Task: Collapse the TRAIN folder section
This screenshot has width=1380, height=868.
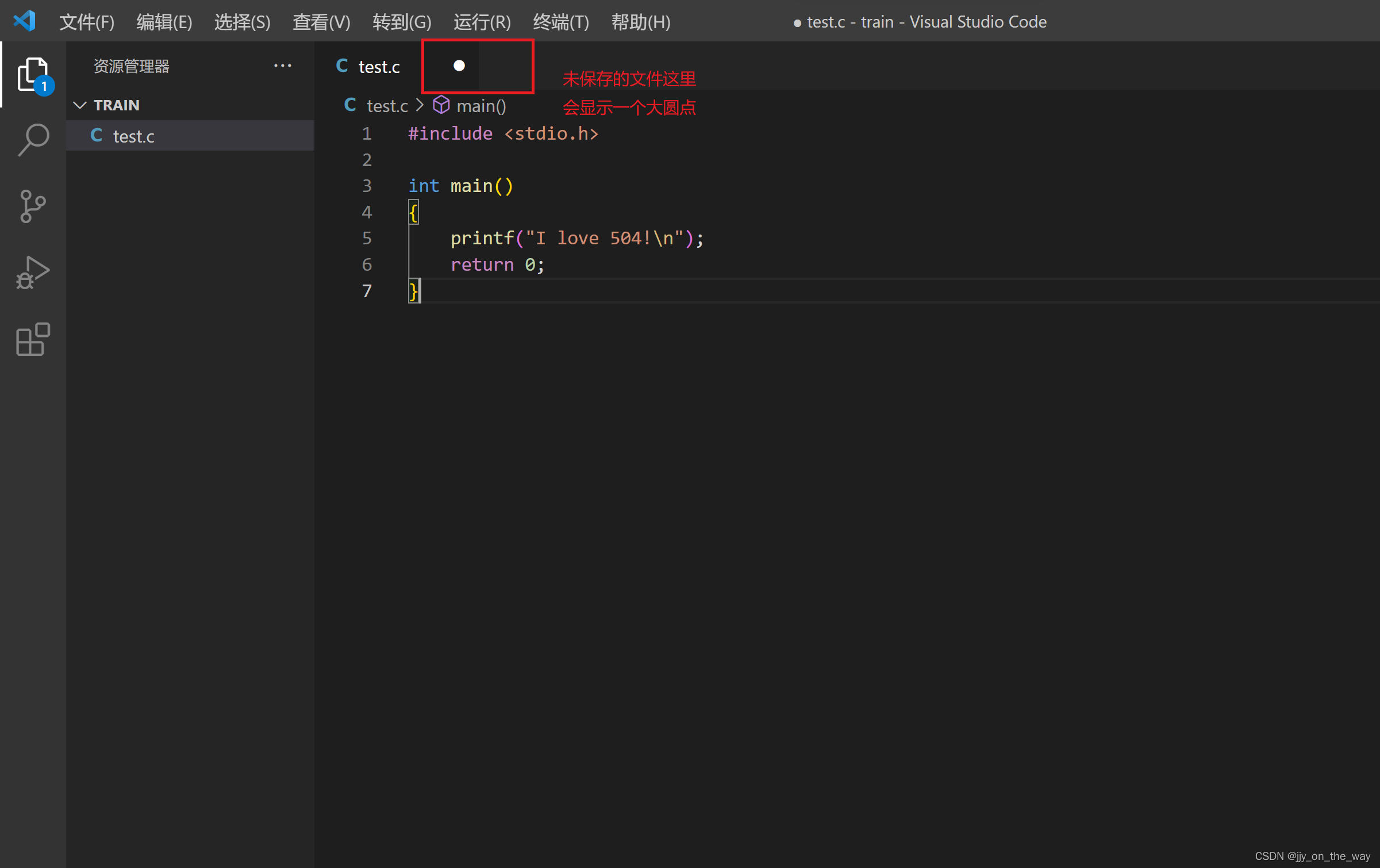Action: (x=80, y=105)
